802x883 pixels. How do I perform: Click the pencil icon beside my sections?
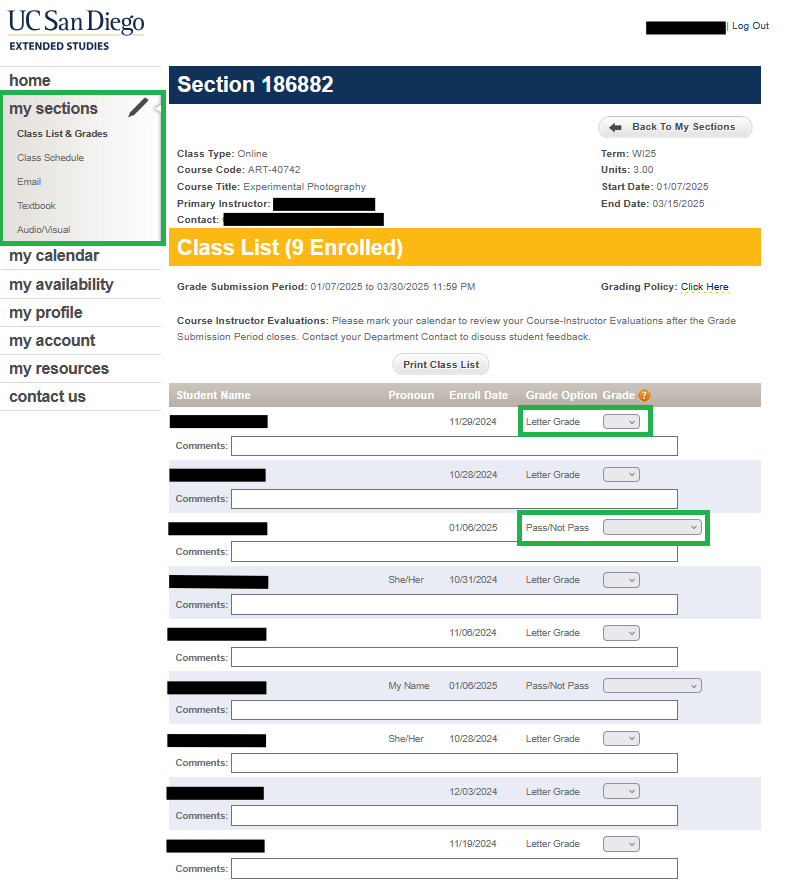[x=139, y=107]
